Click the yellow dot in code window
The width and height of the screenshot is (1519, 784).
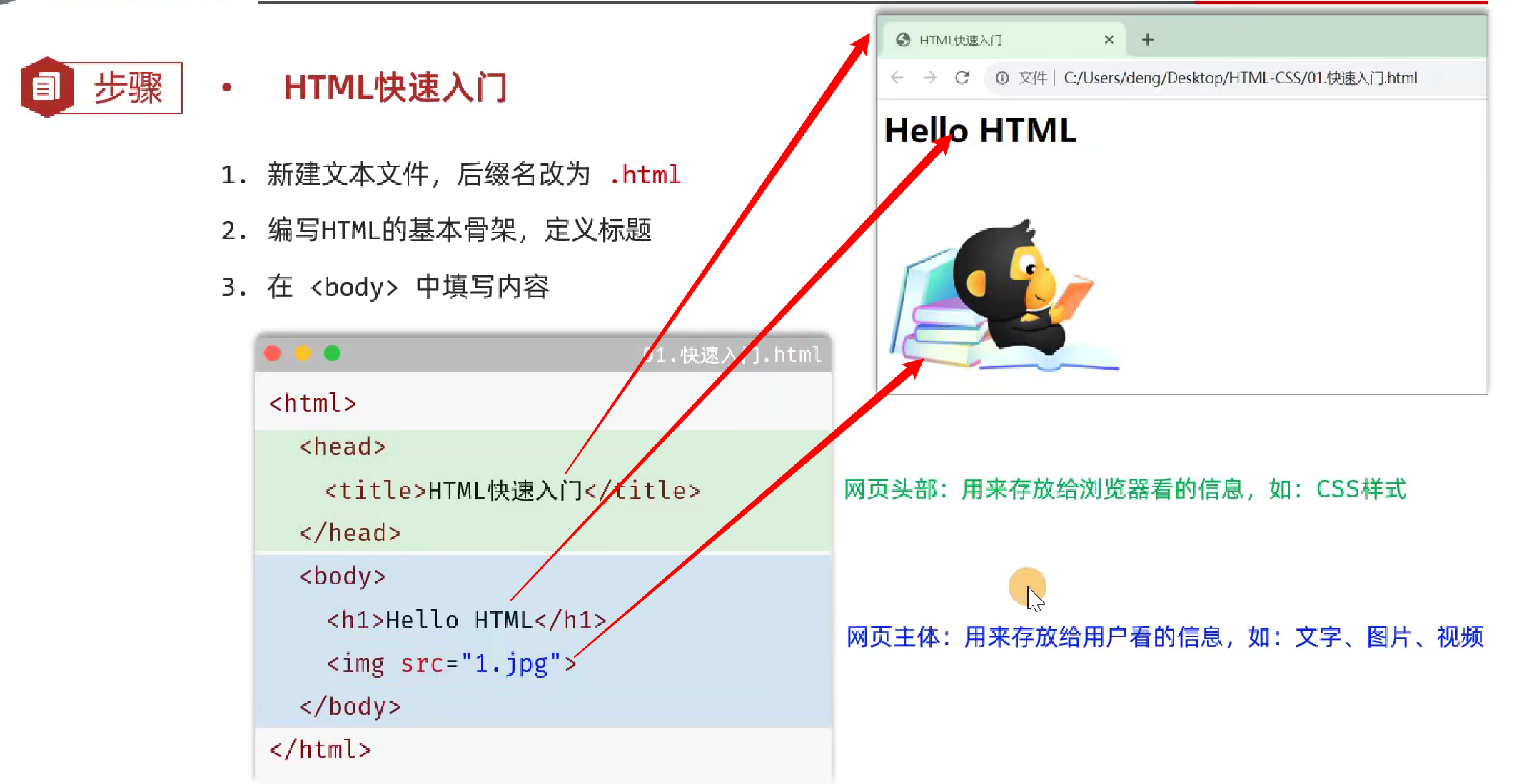303,353
